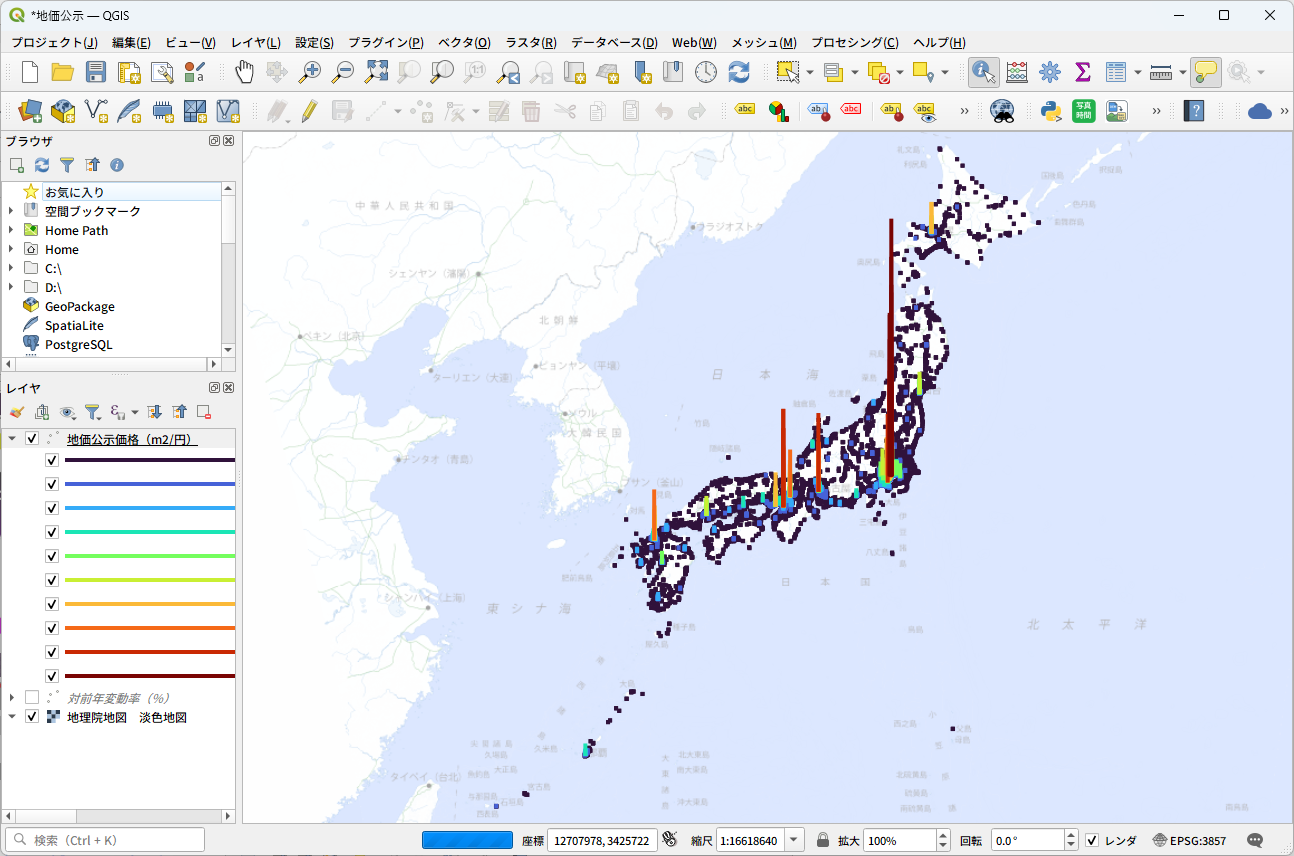Open the Processing Toolbox gear icon
Viewport: 1294px width, 856px height.
coord(1049,72)
